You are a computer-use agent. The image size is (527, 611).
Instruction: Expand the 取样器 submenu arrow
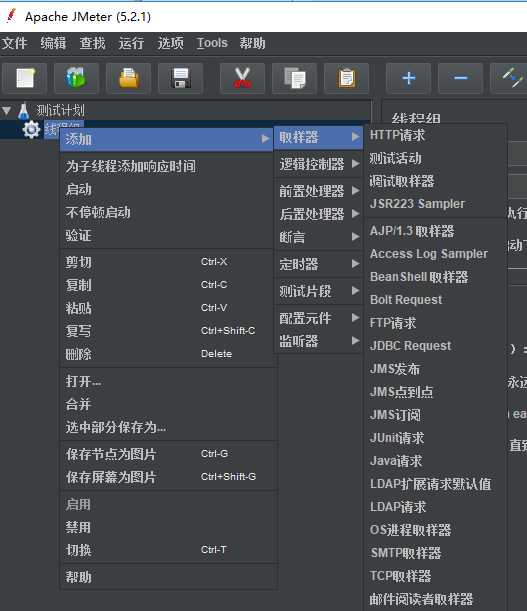pos(355,137)
